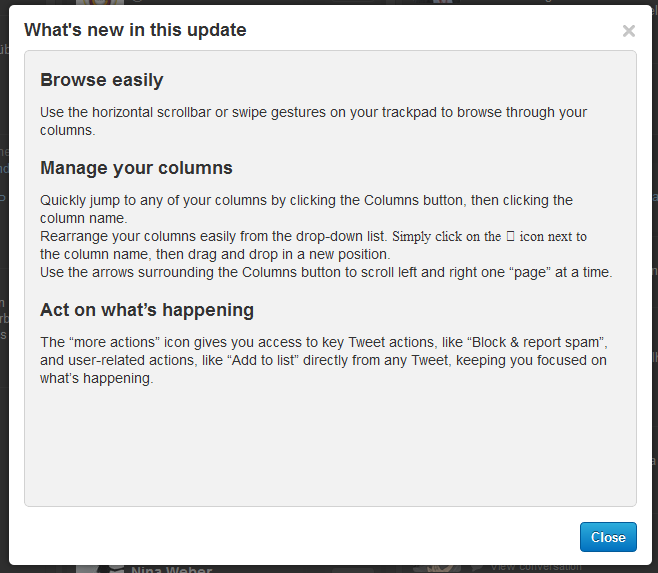Open Nina Weber's profile name below dialog

tap(172, 570)
